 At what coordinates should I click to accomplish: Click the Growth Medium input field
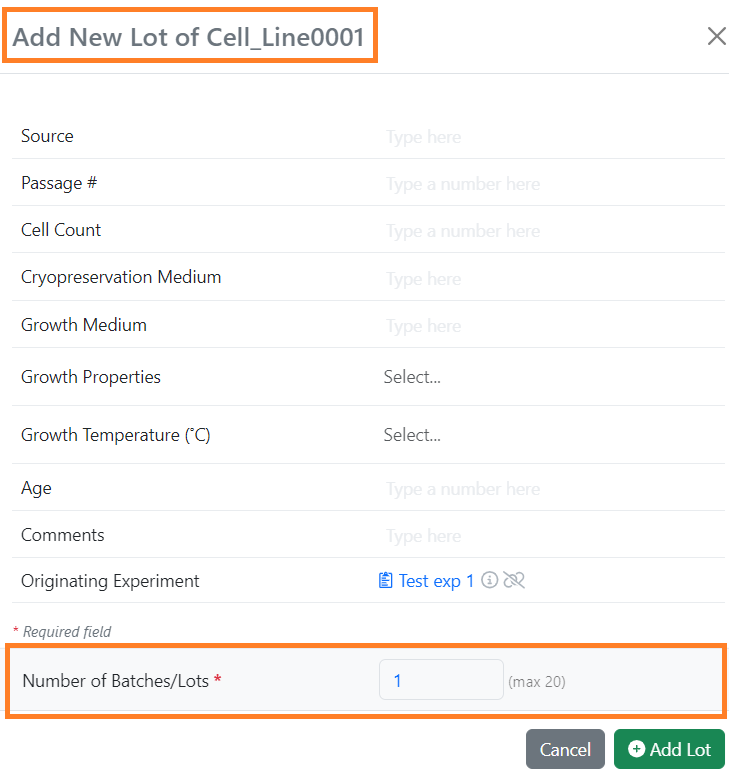[552, 326]
